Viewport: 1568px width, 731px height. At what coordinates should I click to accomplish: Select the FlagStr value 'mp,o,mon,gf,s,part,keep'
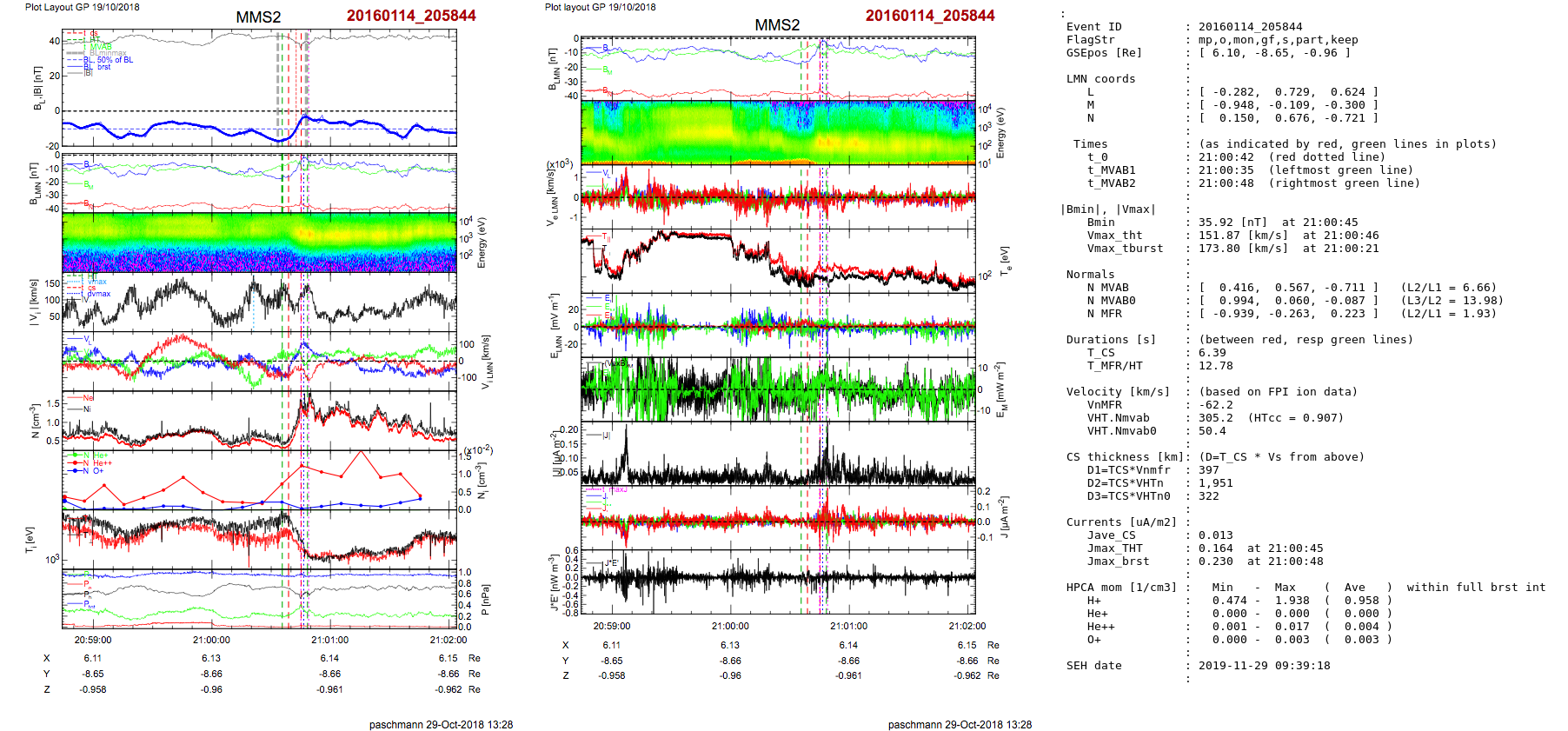coord(1279,40)
